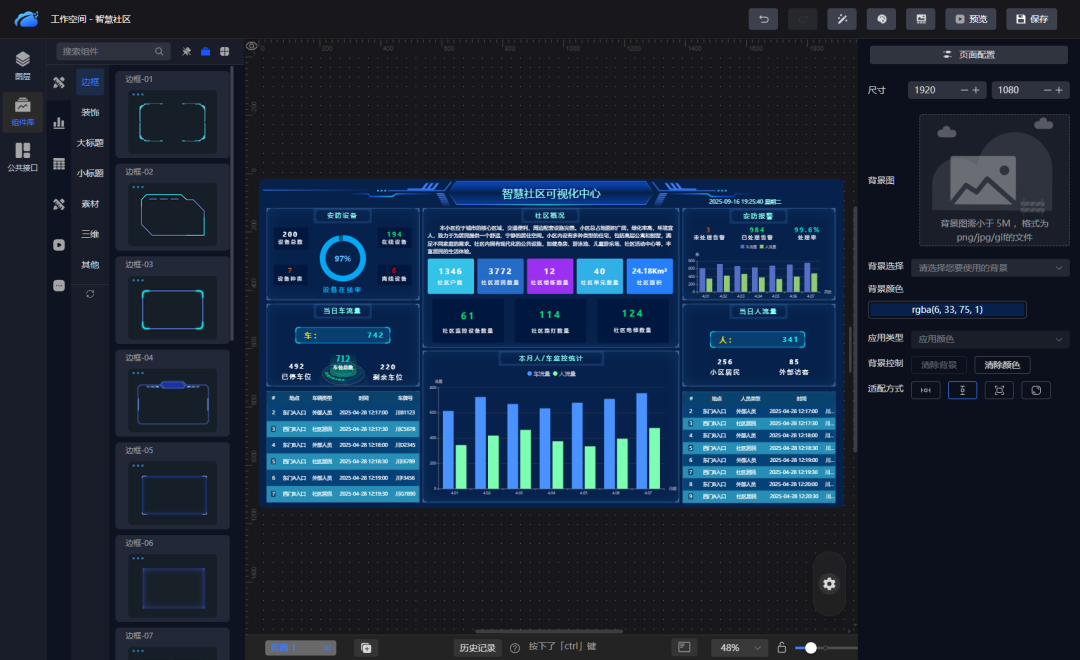The width and height of the screenshot is (1080, 660).
Task: Select the 其他 tab
Action: coord(90,265)
